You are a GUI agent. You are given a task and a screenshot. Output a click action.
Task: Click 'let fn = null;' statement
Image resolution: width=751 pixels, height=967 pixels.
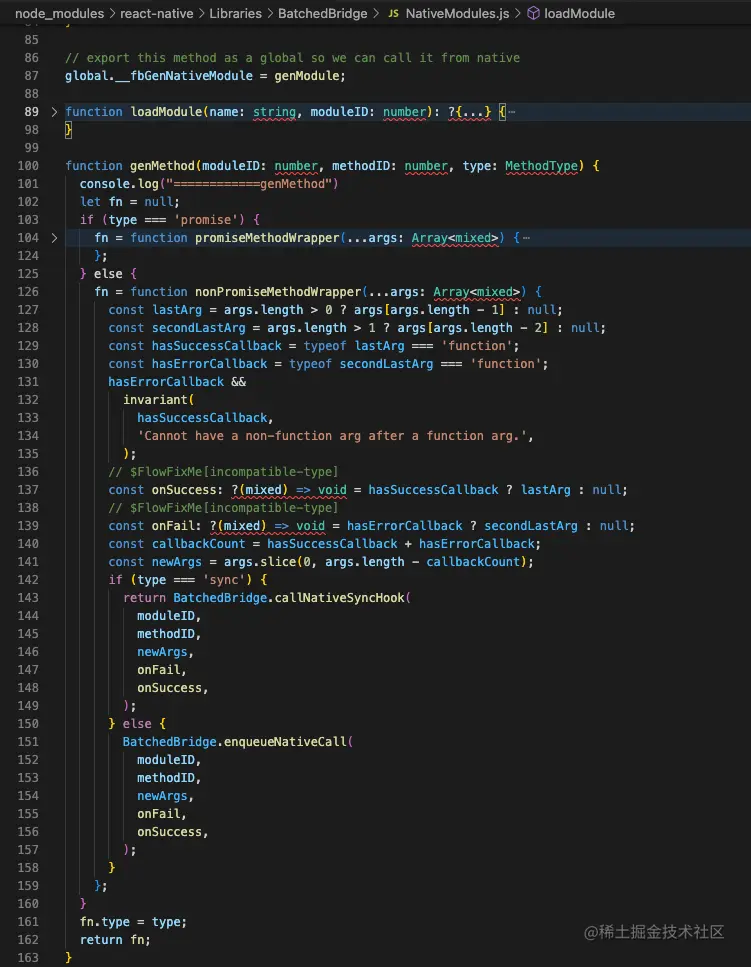click(x=129, y=202)
